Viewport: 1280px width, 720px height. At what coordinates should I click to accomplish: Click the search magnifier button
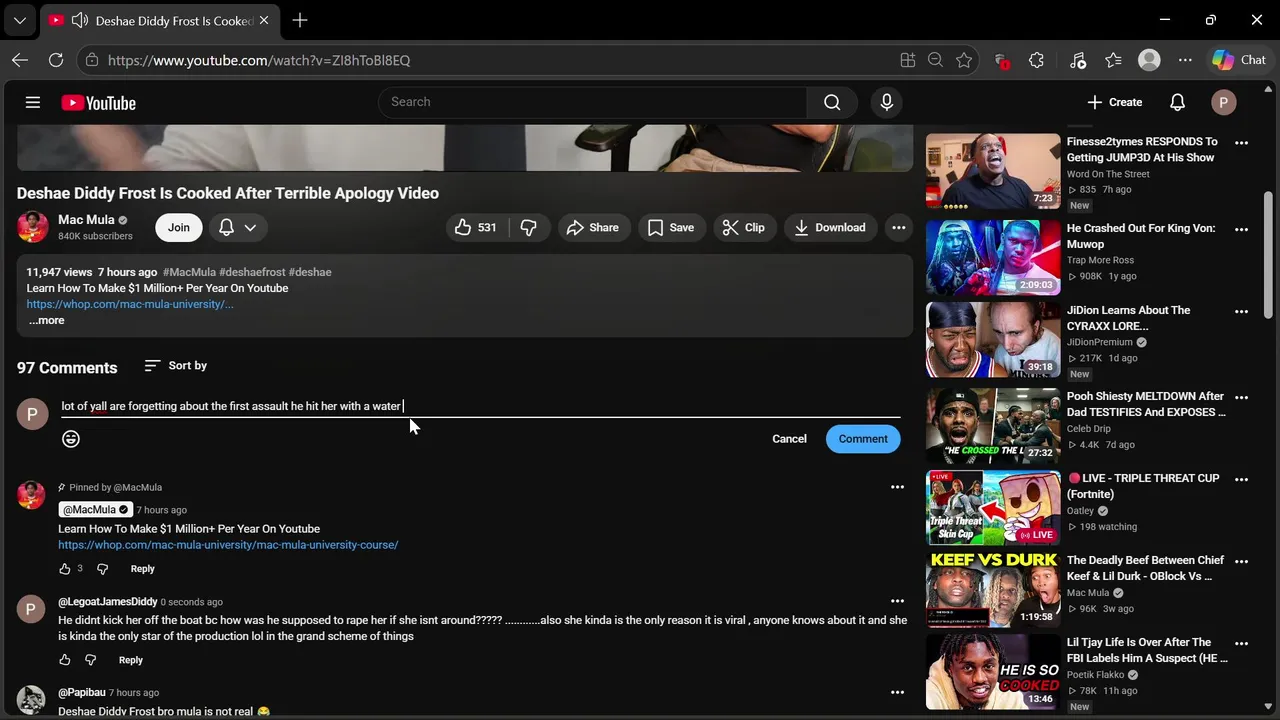coord(832,102)
